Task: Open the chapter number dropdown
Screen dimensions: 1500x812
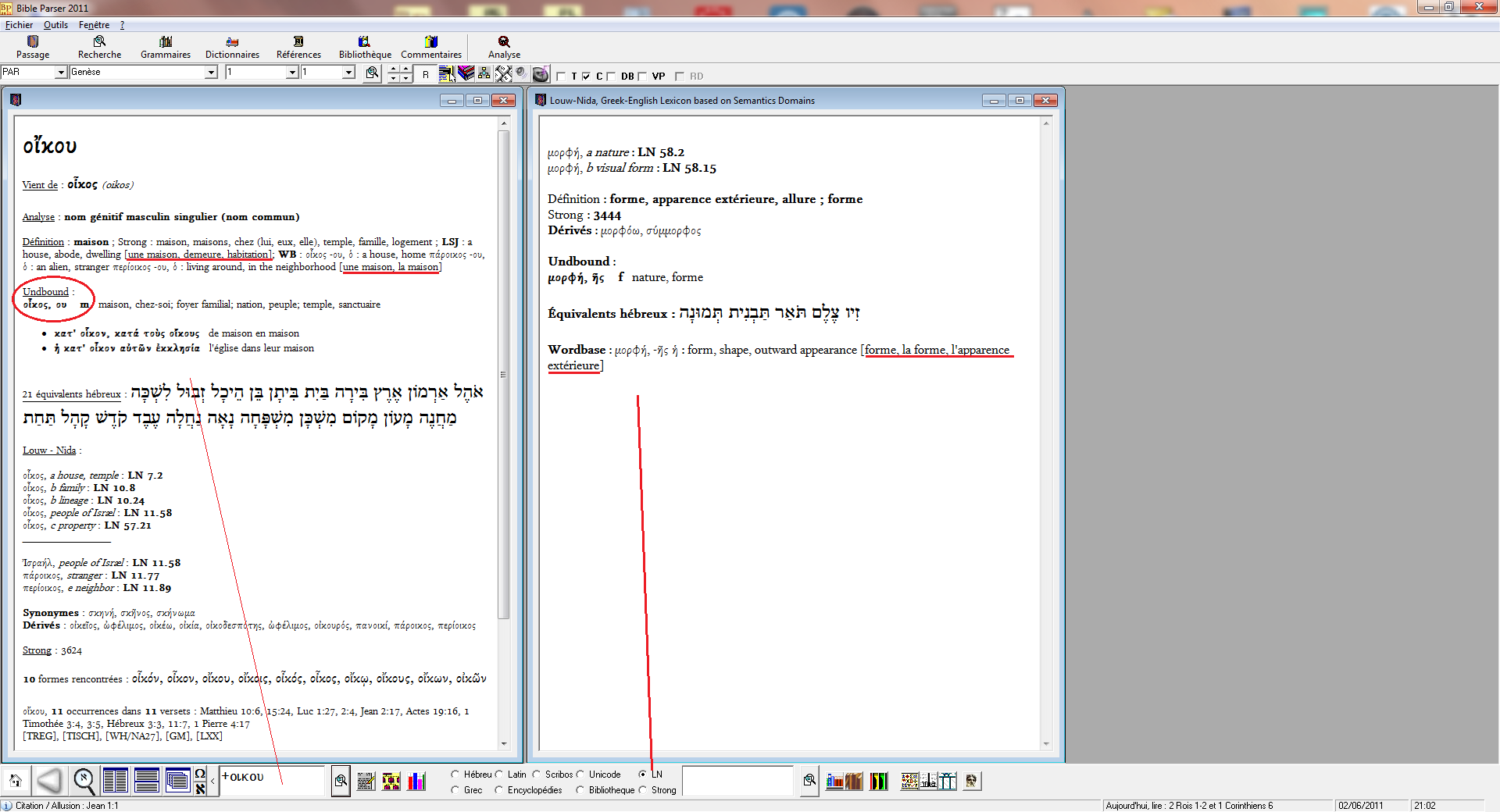Action: click(292, 73)
